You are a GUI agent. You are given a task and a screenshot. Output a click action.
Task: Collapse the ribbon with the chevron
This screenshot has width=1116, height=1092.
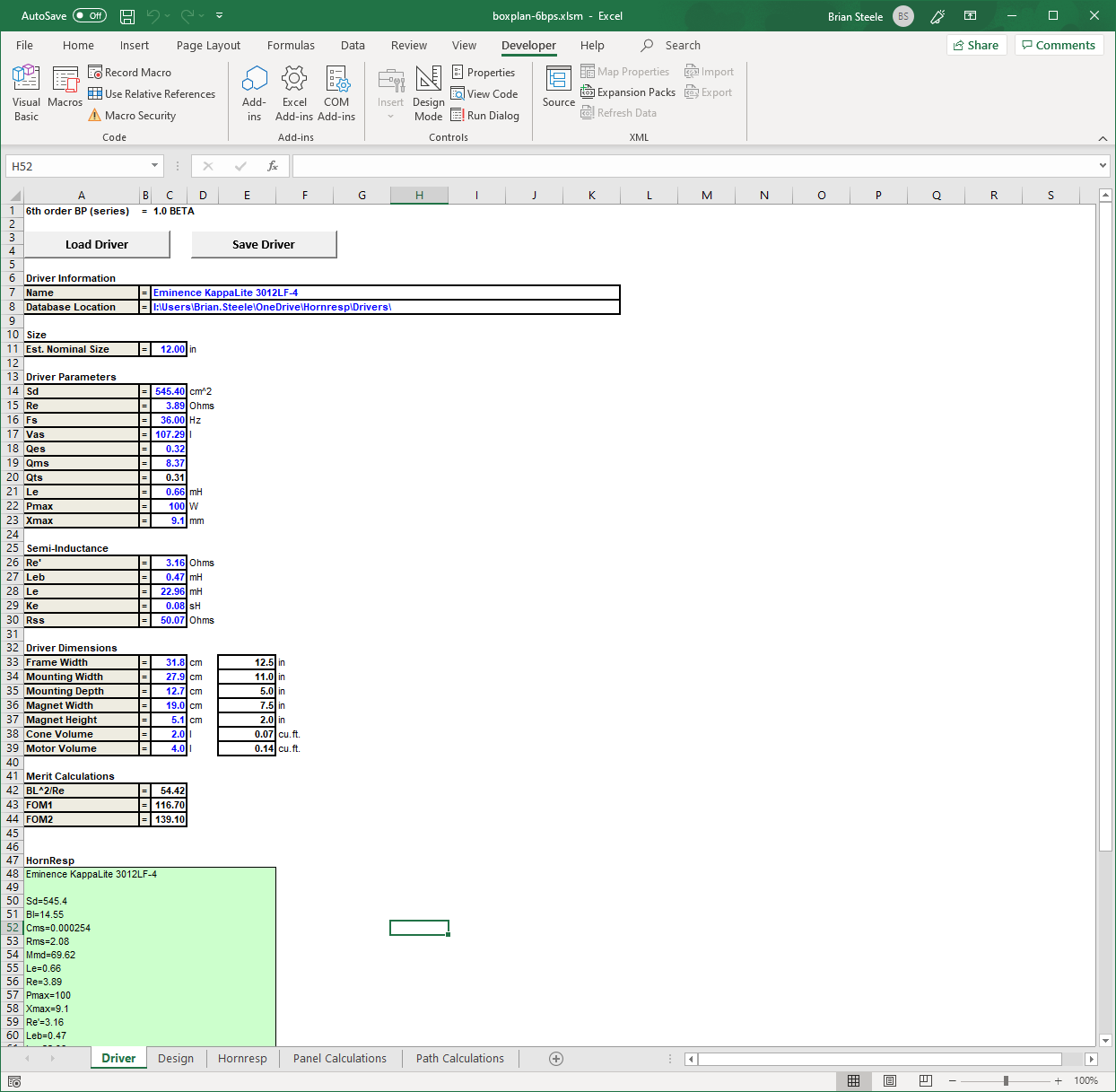tap(1103, 138)
